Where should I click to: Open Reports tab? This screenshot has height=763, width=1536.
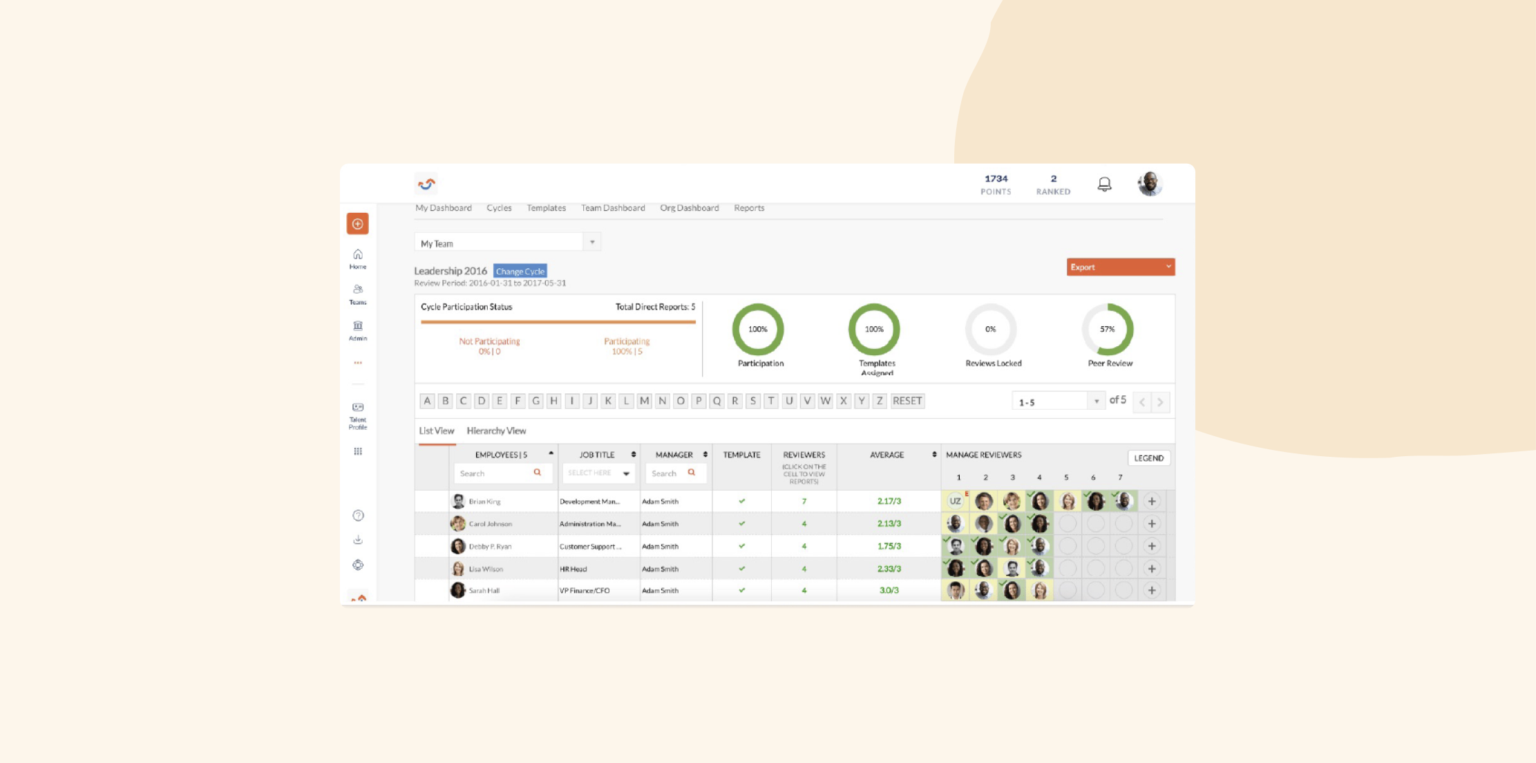pyautogui.click(x=749, y=208)
